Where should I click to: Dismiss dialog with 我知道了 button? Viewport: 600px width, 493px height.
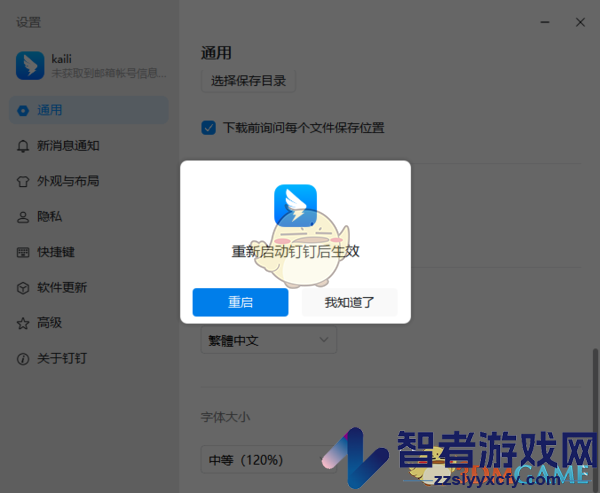point(349,302)
